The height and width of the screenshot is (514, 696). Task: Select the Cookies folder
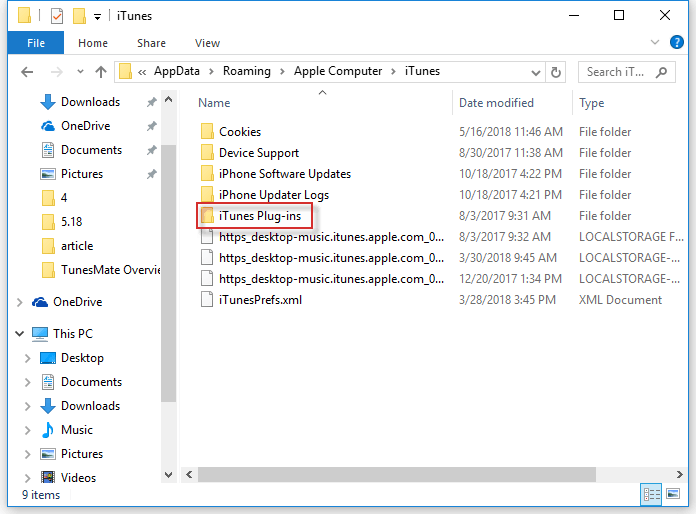[x=240, y=132]
